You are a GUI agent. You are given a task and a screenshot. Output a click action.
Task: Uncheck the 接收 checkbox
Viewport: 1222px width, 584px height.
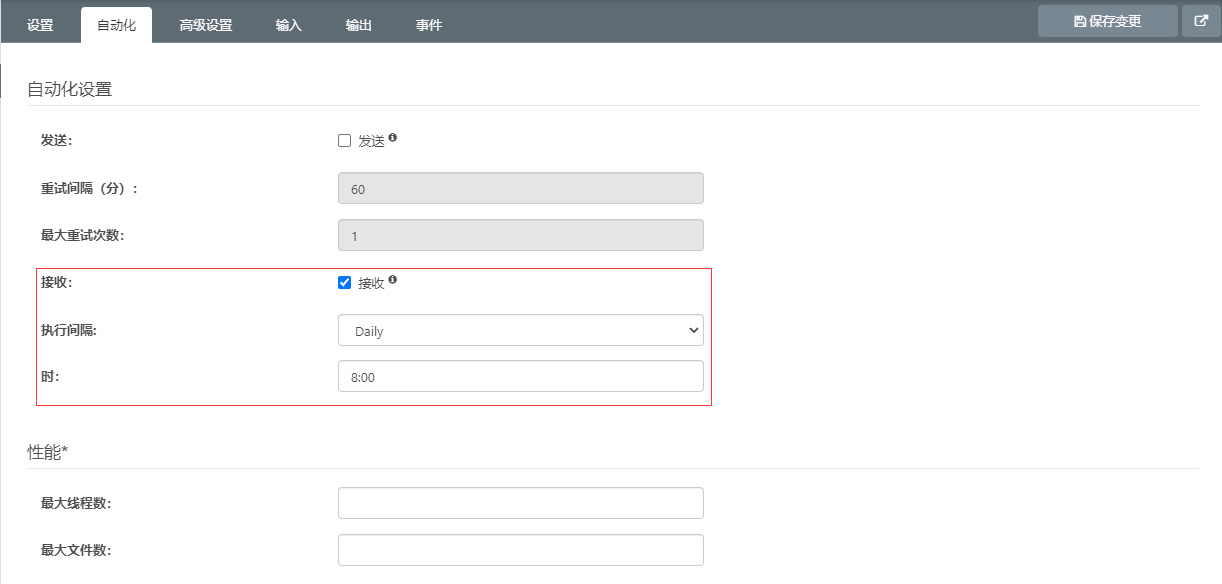click(x=345, y=283)
